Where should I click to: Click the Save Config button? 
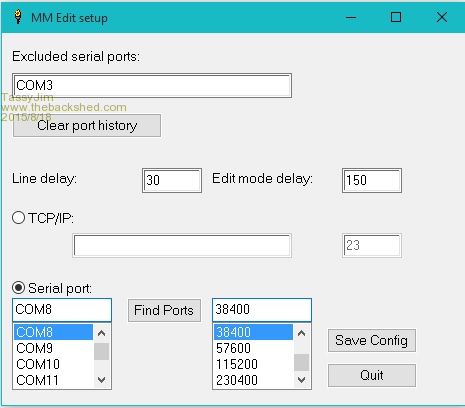point(372,340)
